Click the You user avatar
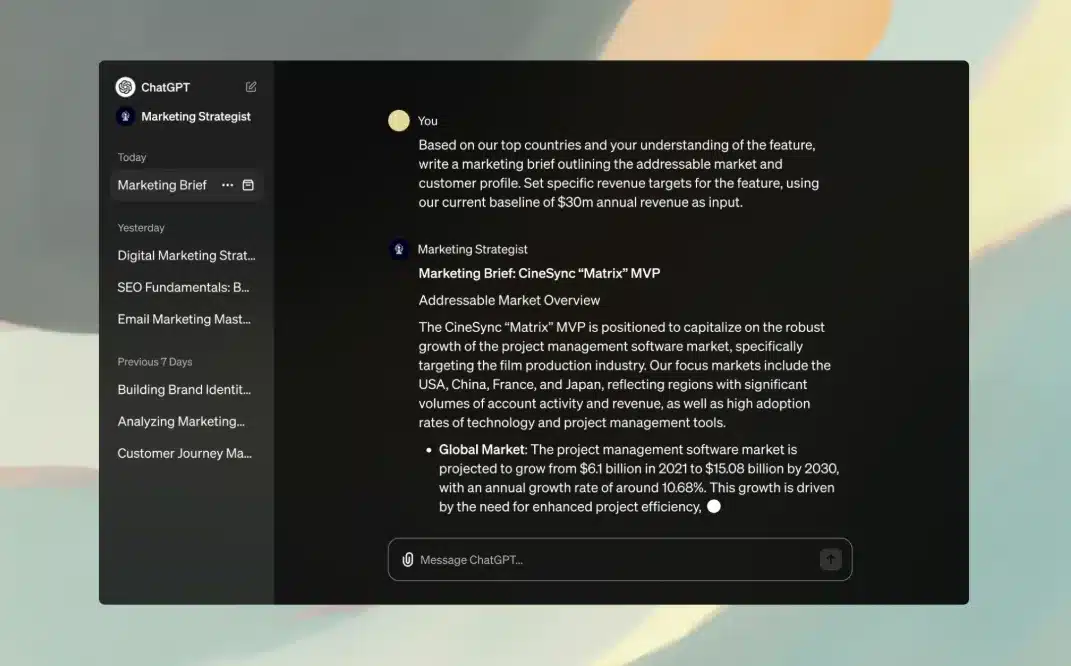The width and height of the screenshot is (1071, 666). [x=399, y=121]
